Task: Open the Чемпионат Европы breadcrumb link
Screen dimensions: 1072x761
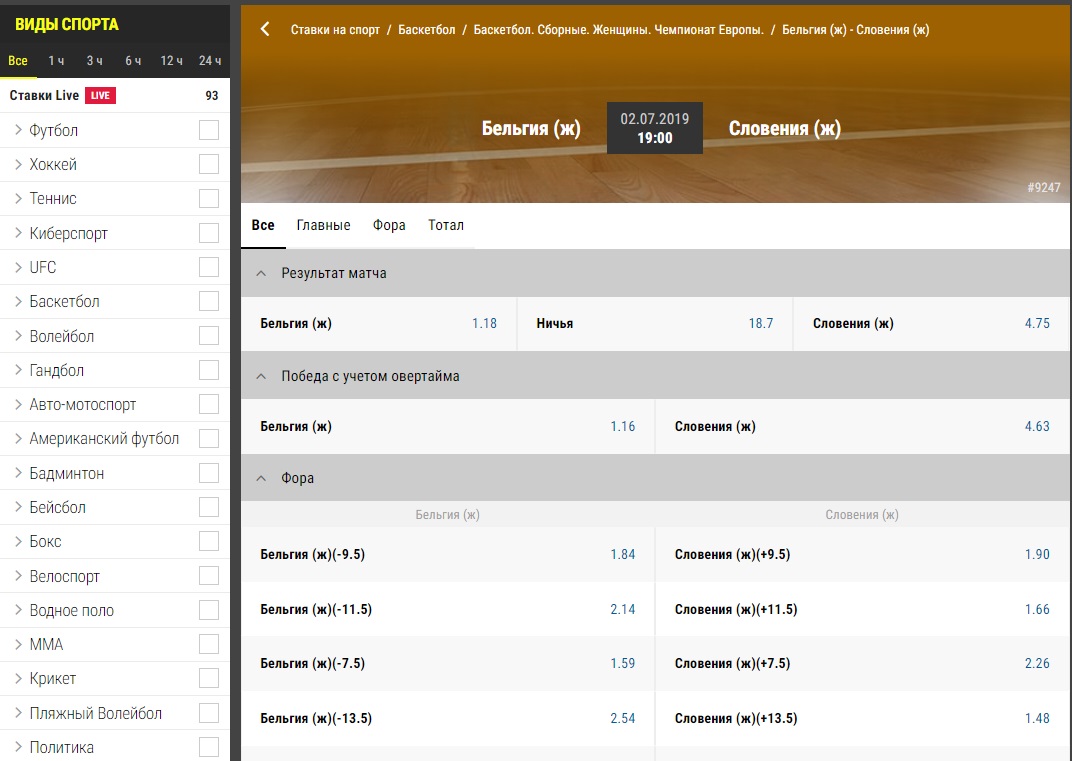Action: [619, 29]
